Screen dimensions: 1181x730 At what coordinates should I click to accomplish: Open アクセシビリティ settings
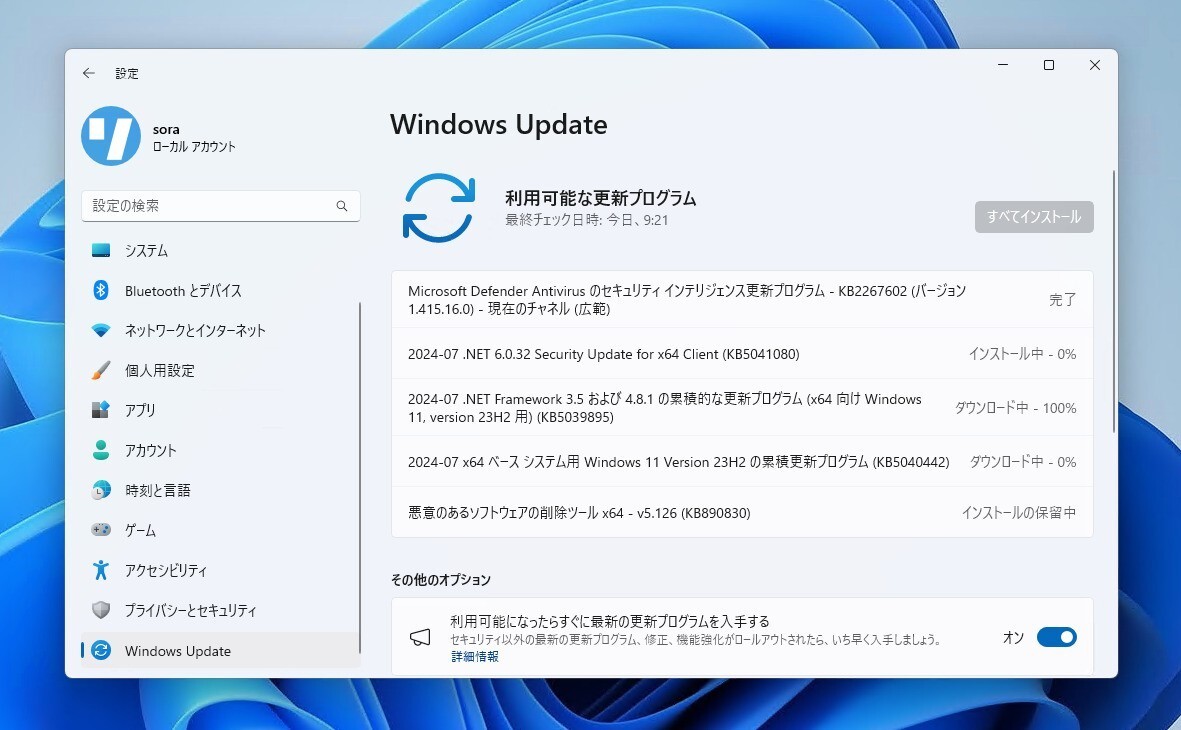100,570
